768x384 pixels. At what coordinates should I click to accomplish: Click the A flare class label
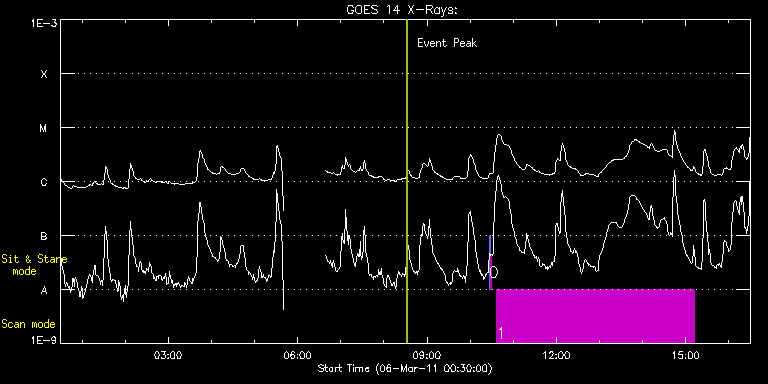pyautogui.click(x=44, y=290)
